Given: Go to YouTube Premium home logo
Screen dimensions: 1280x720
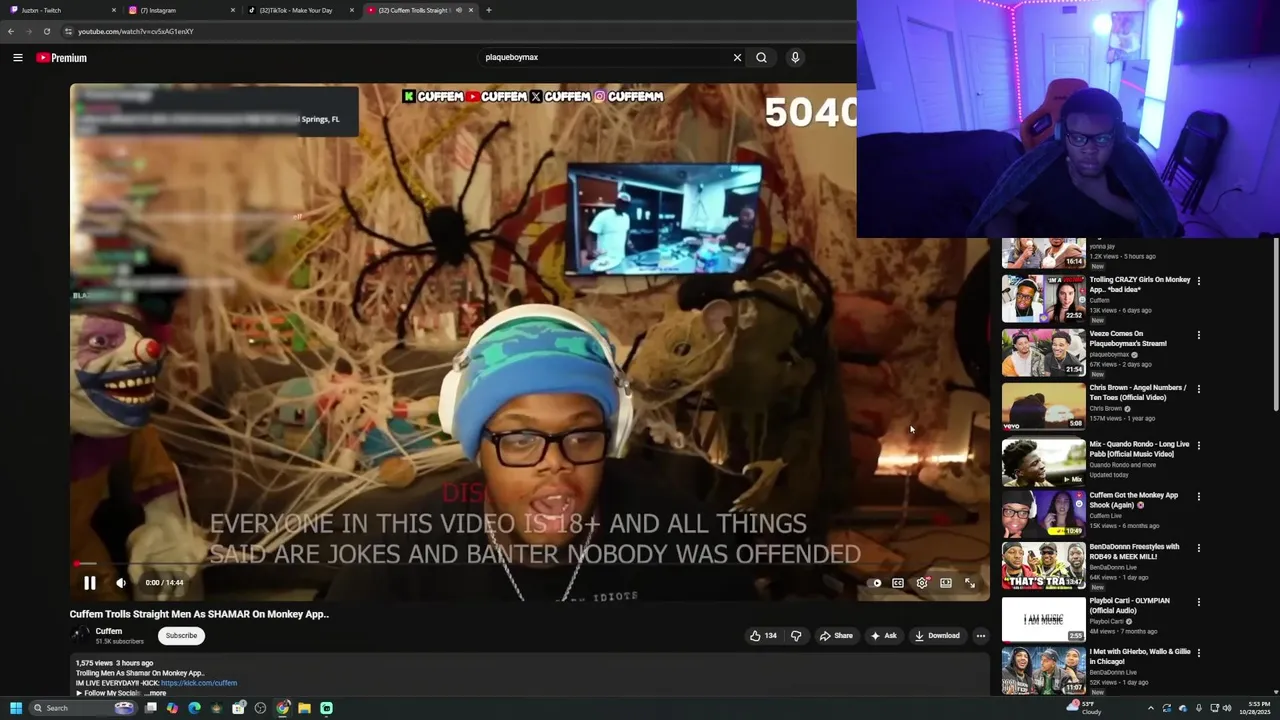Looking at the screenshot, I should coord(62,58).
